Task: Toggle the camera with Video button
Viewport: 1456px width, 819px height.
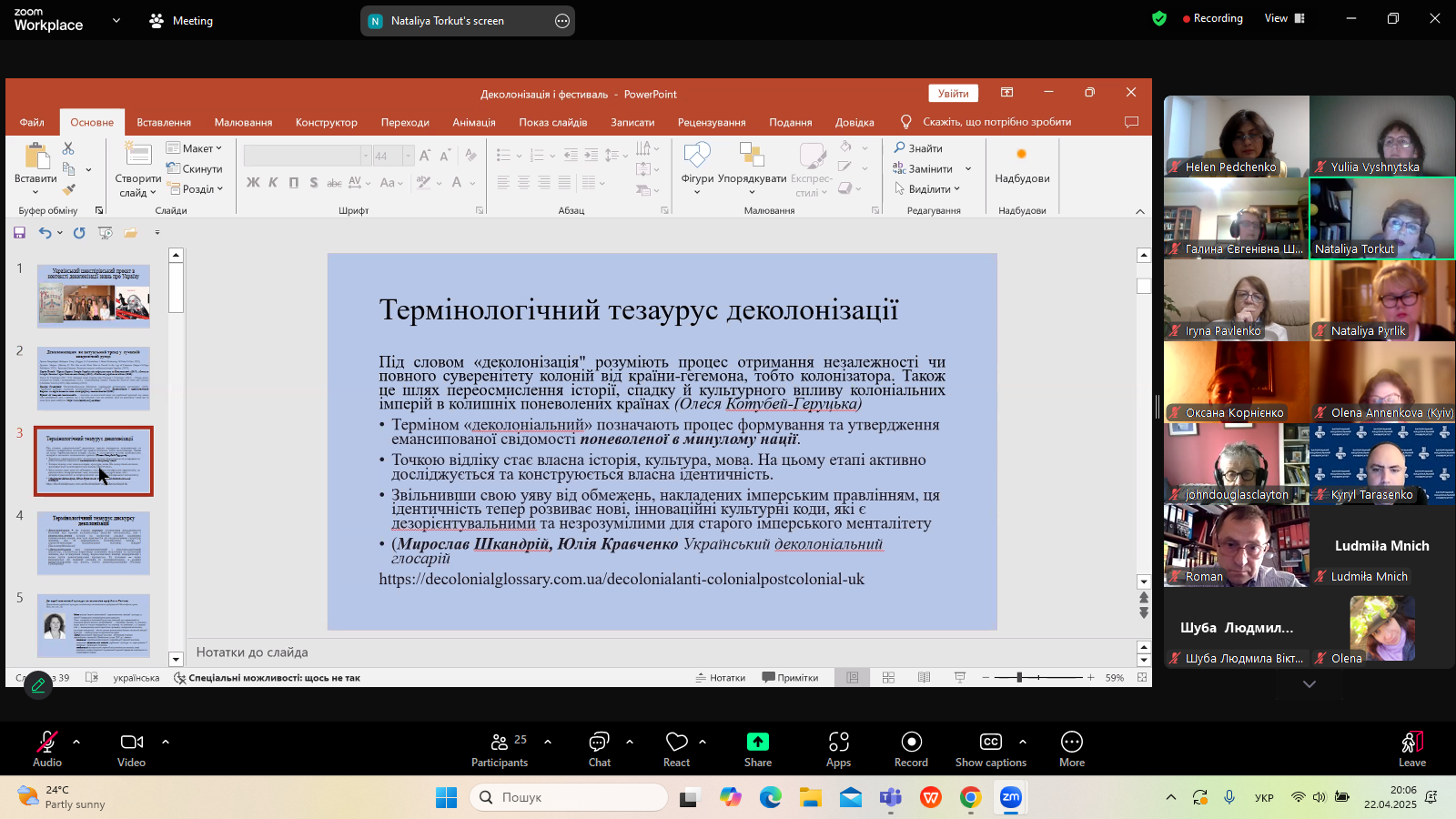Action: 132,749
